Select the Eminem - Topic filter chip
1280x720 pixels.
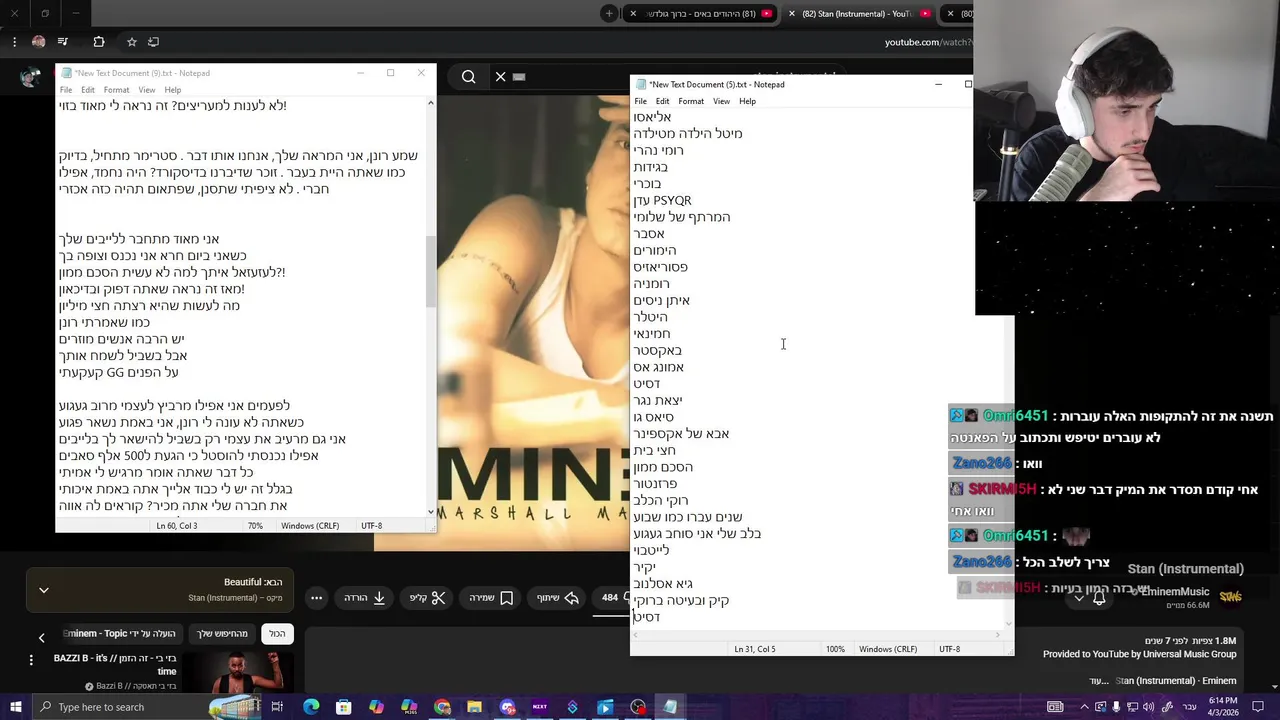tap(120, 634)
